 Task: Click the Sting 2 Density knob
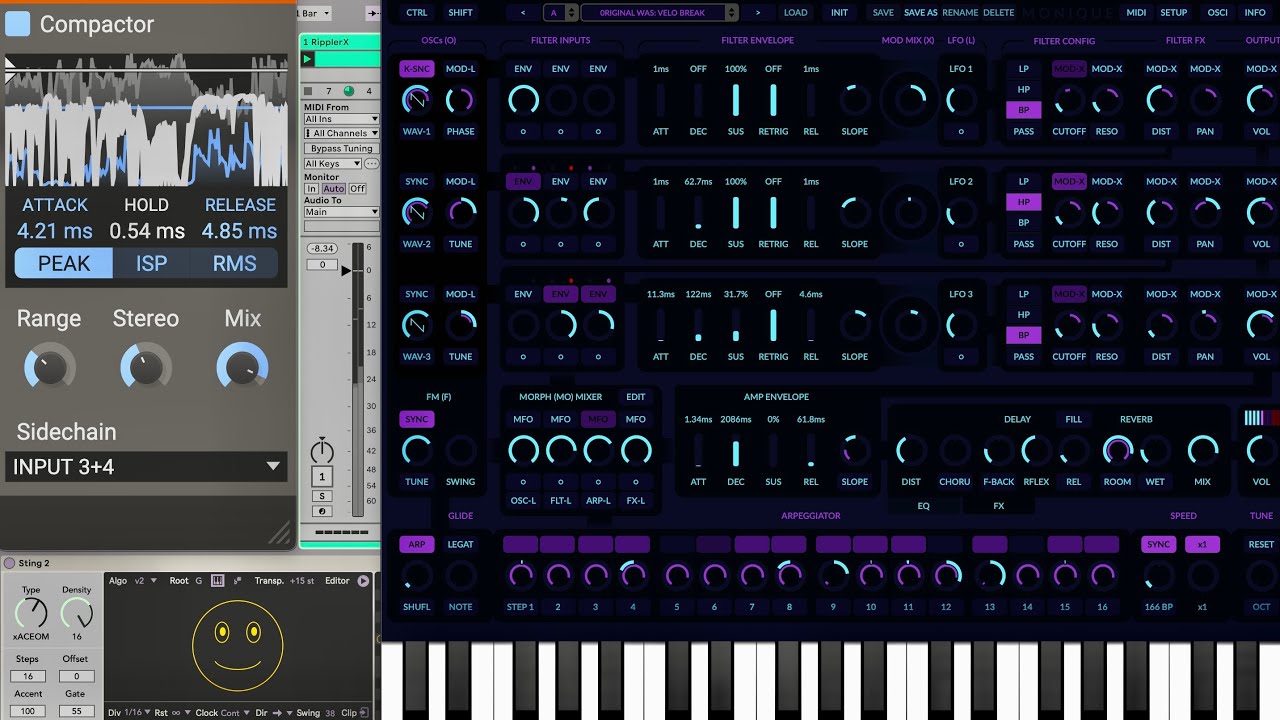pos(77,613)
